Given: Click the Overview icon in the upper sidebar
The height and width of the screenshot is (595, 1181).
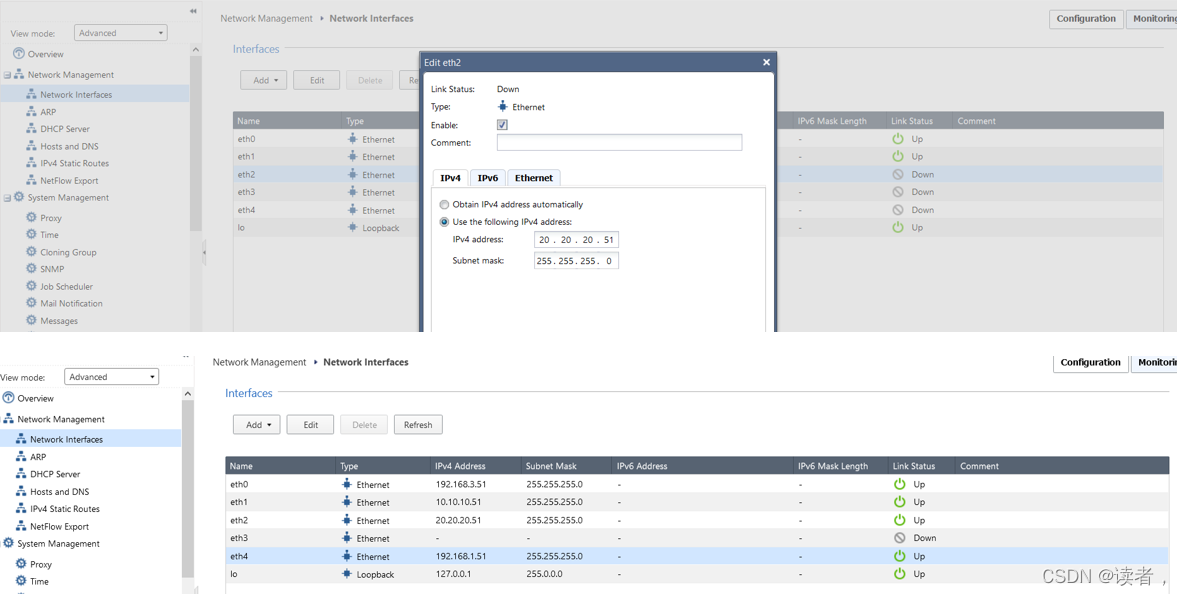Looking at the screenshot, I should point(19,53).
